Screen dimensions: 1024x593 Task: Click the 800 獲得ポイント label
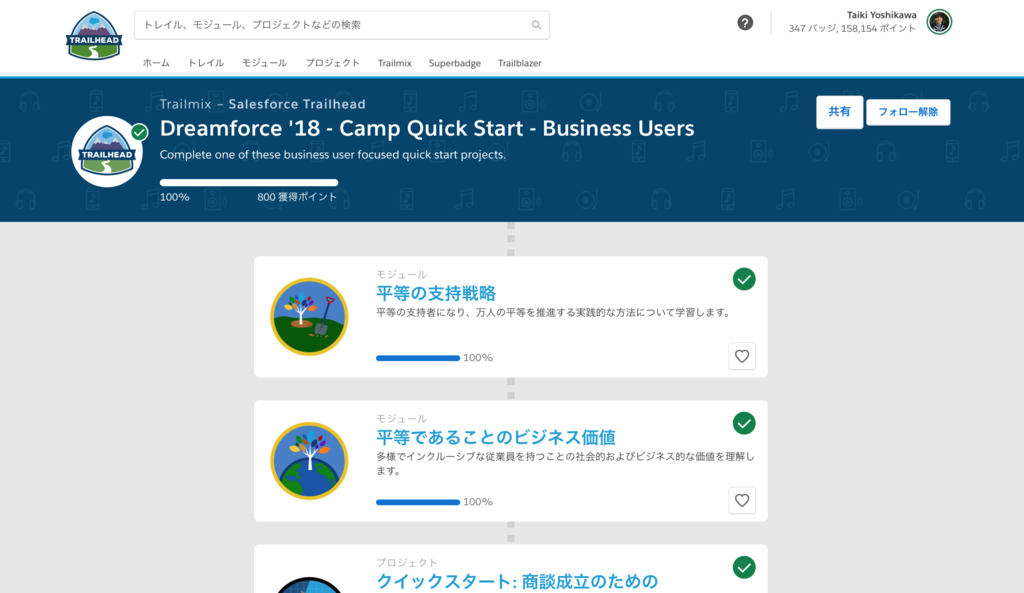pyautogui.click(x=297, y=197)
